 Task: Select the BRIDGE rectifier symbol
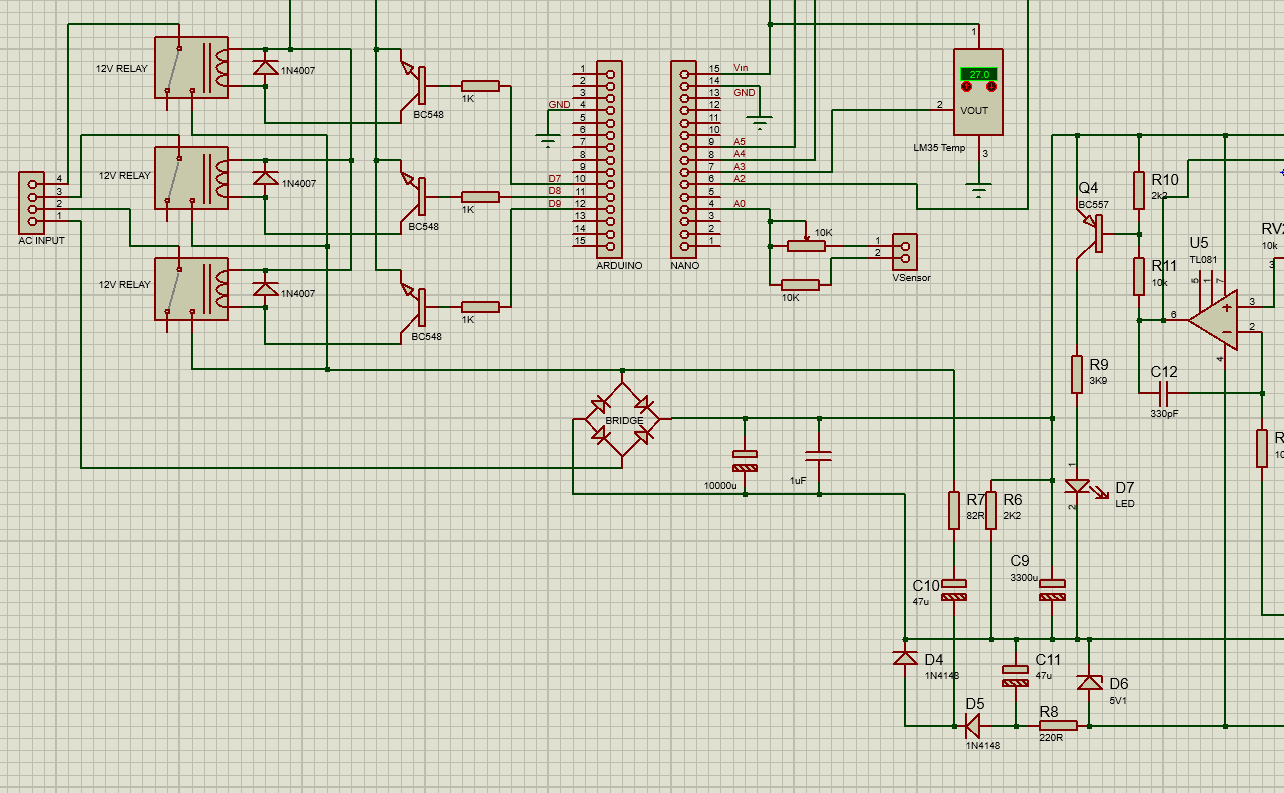tap(622, 418)
